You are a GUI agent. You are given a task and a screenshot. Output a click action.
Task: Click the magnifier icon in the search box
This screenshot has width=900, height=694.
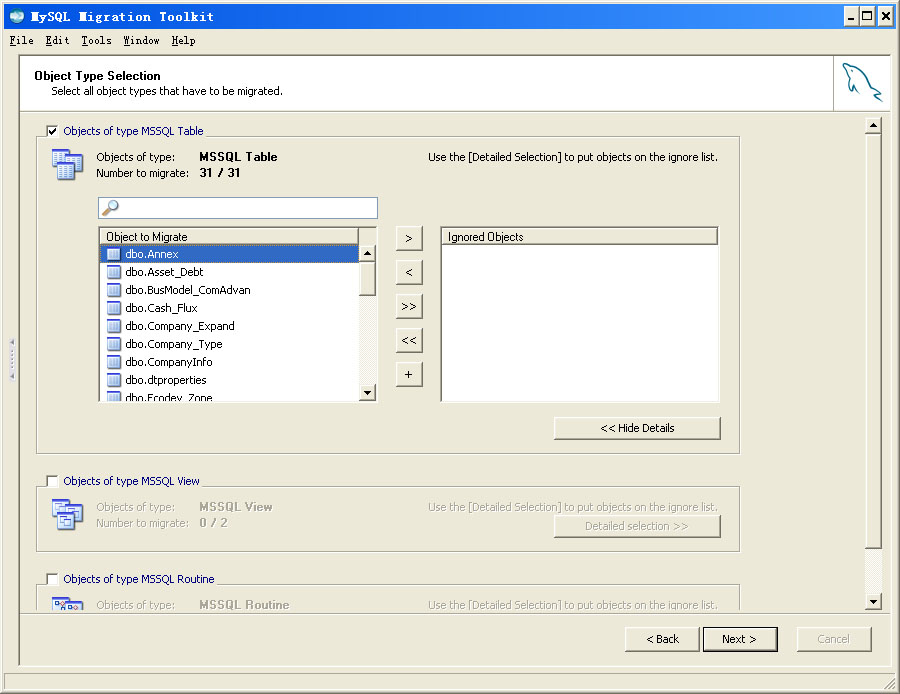pos(108,207)
